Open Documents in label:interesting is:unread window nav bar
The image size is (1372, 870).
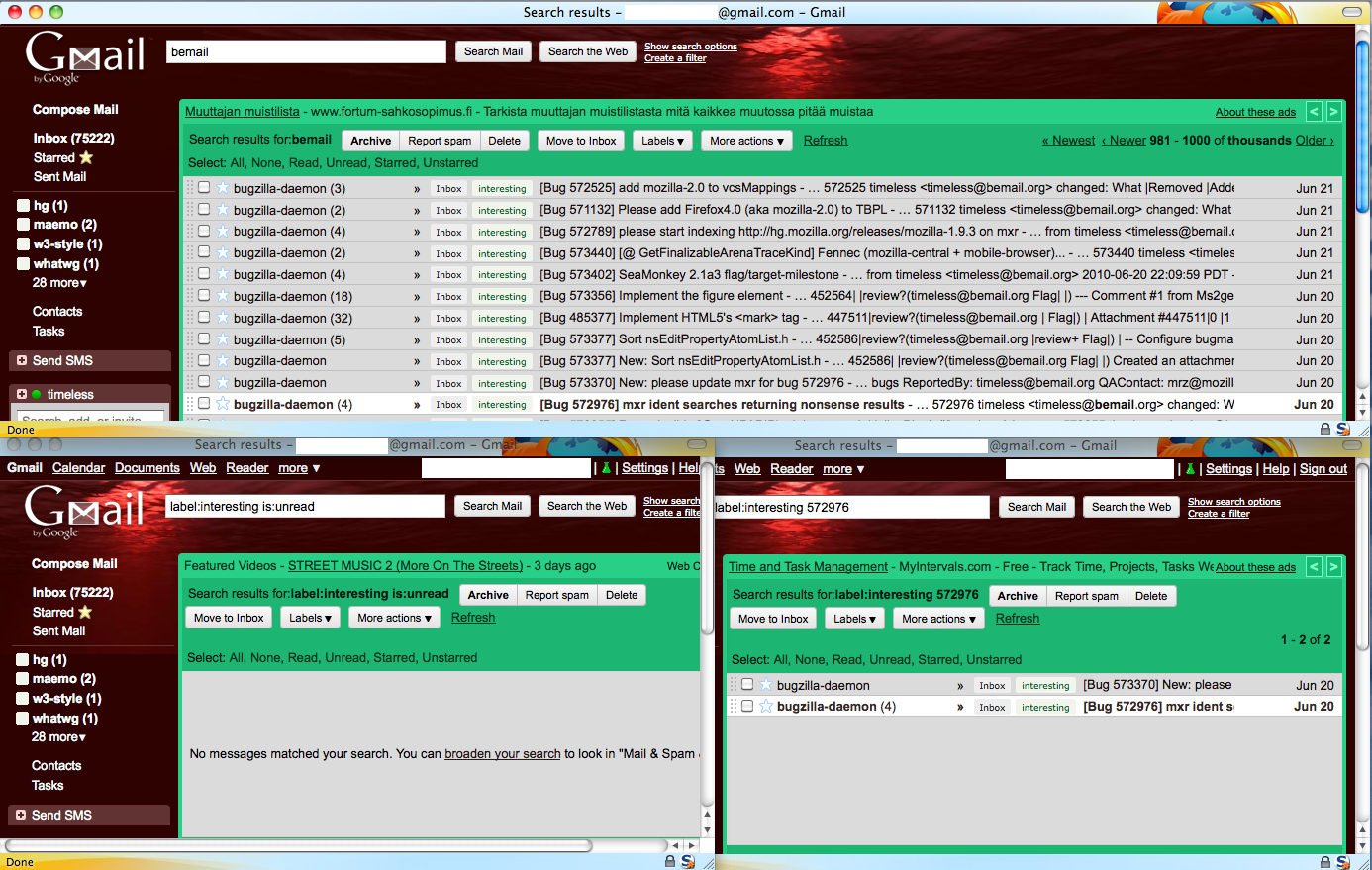147,468
